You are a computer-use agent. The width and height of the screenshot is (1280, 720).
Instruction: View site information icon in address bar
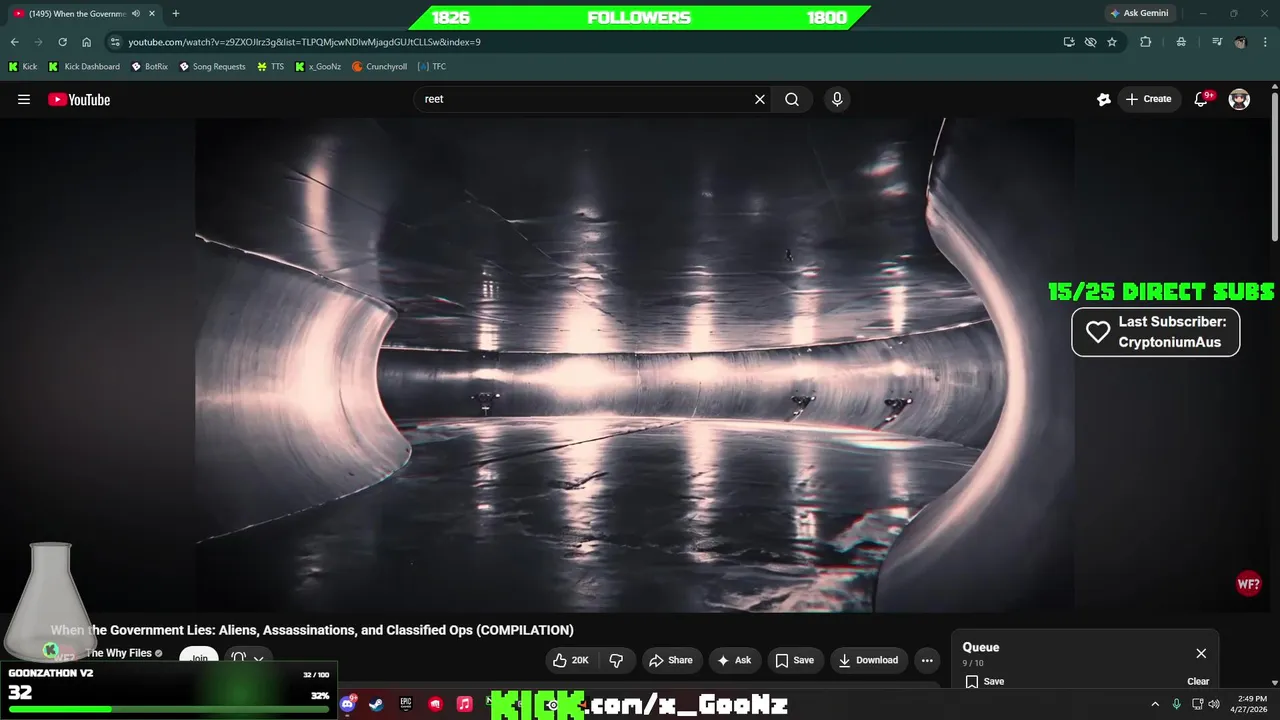pos(115,42)
